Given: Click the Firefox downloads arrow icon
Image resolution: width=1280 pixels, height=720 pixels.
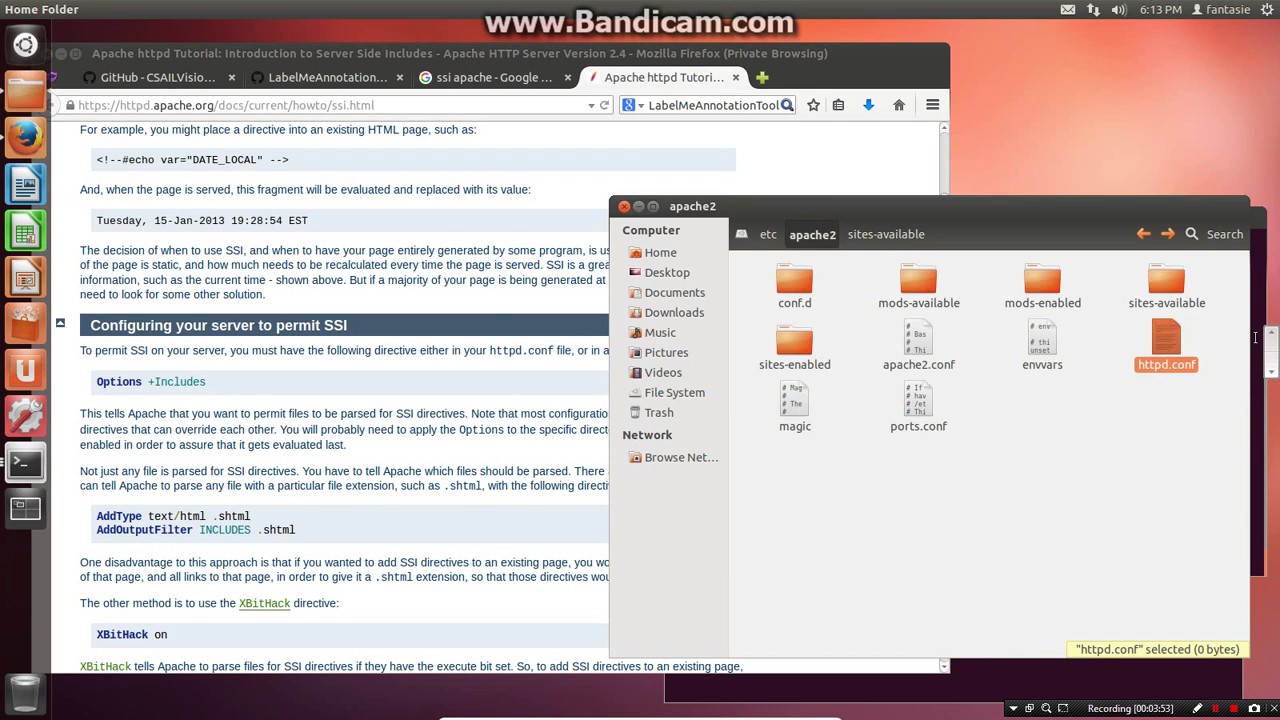Looking at the screenshot, I should 868,105.
